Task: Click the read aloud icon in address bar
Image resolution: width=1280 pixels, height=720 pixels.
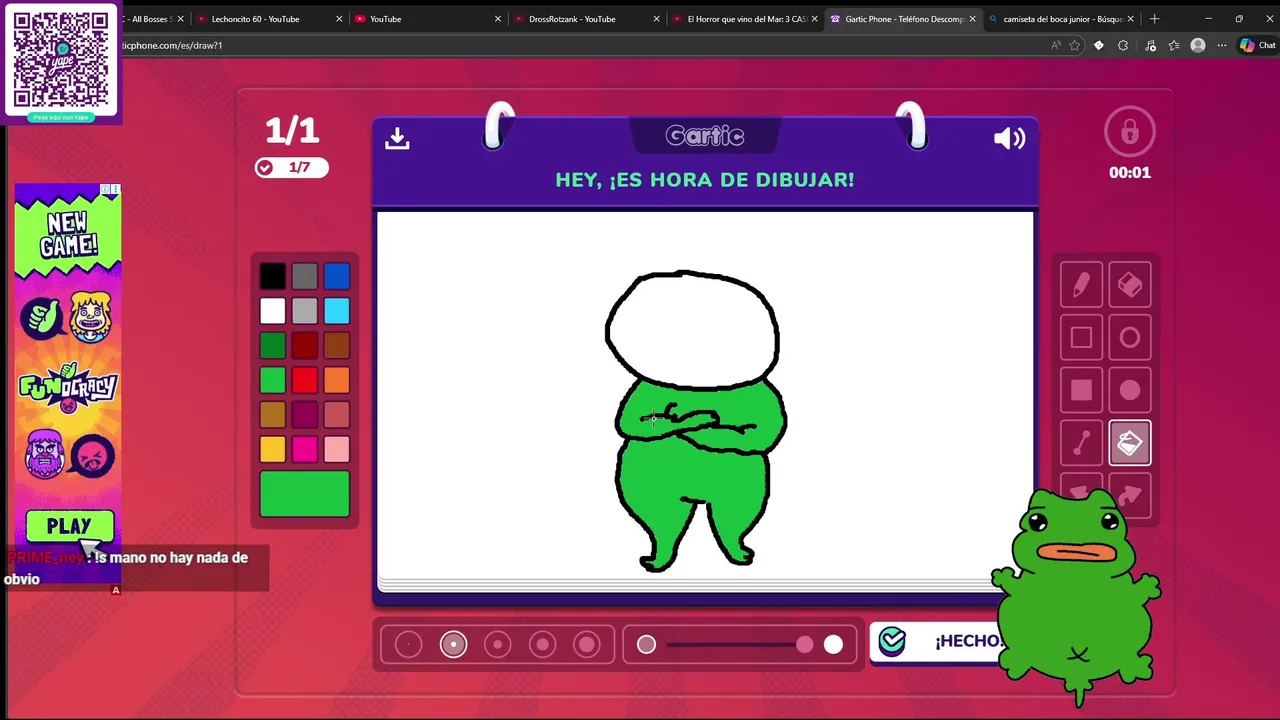Action: tap(1056, 45)
